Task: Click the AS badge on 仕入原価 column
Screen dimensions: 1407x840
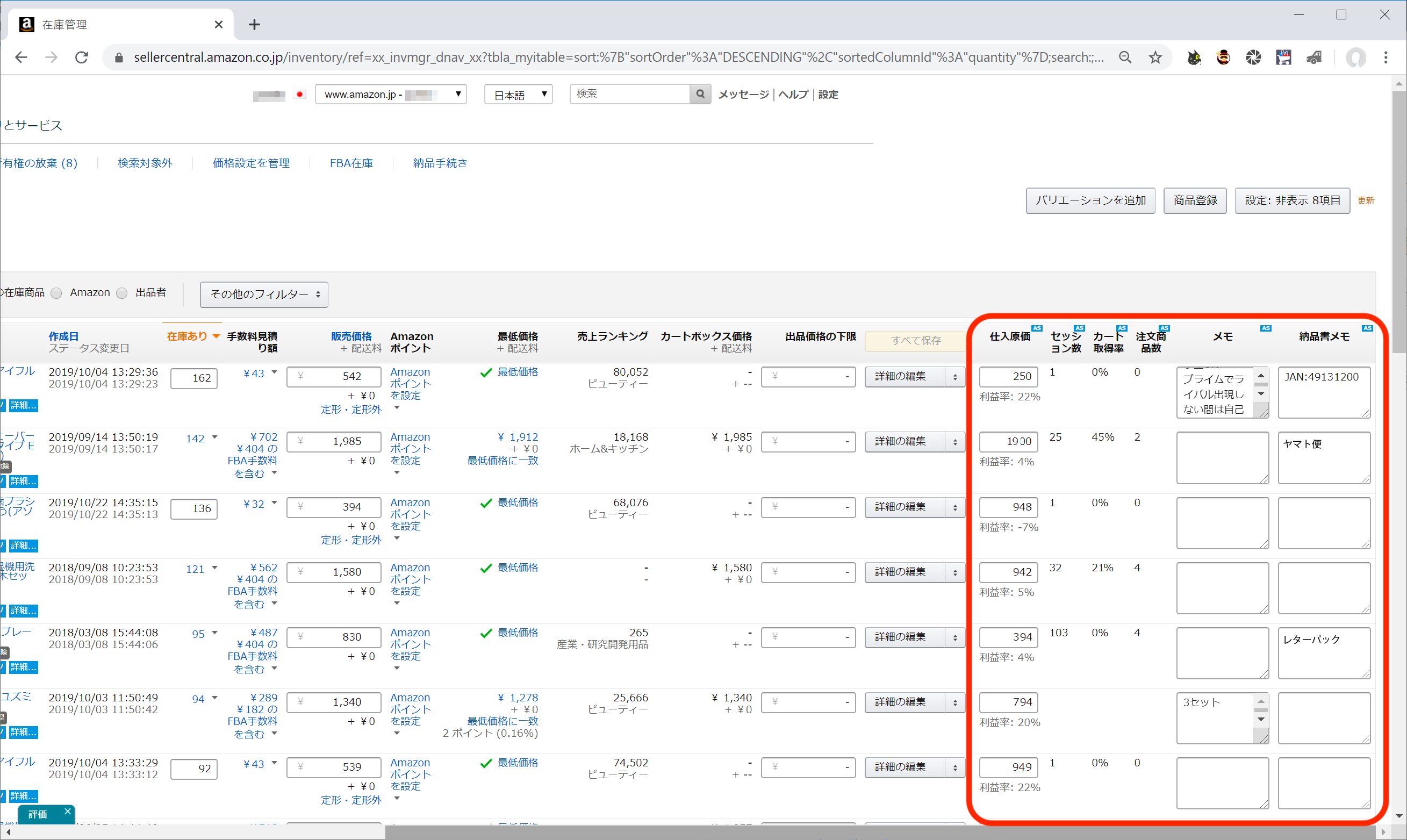Action: click(1037, 328)
